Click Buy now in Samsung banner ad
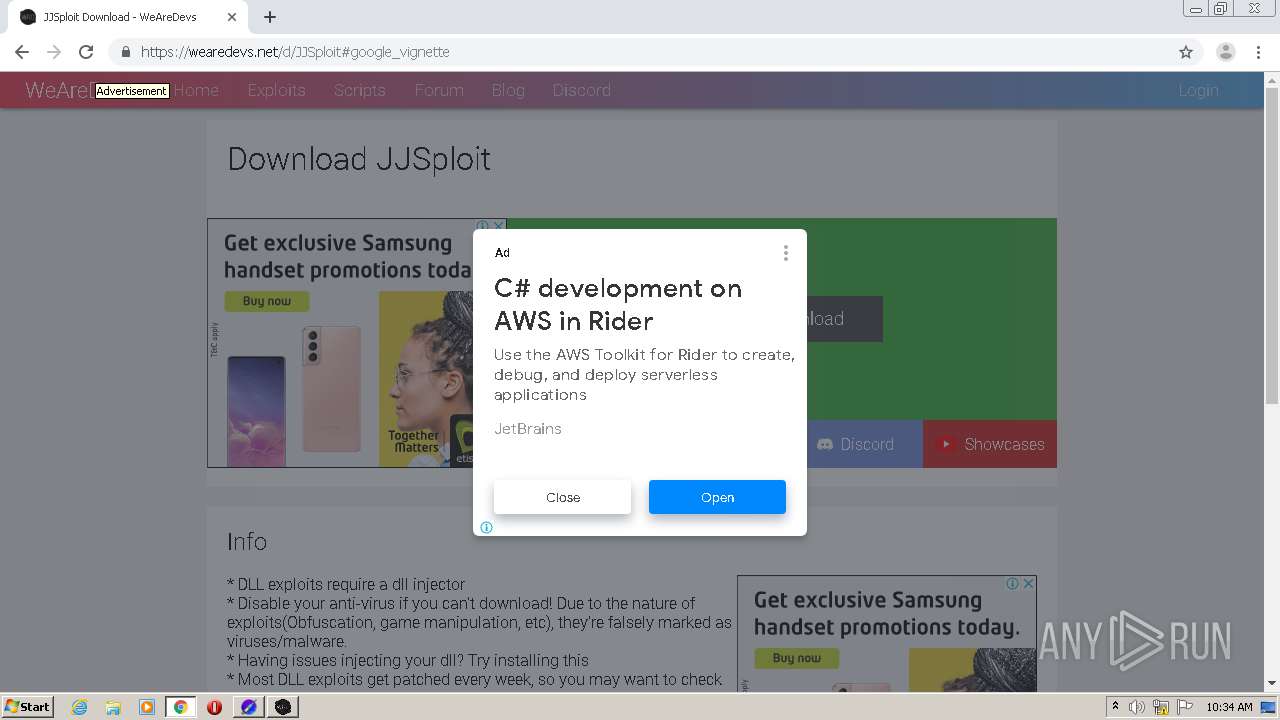 click(x=267, y=301)
